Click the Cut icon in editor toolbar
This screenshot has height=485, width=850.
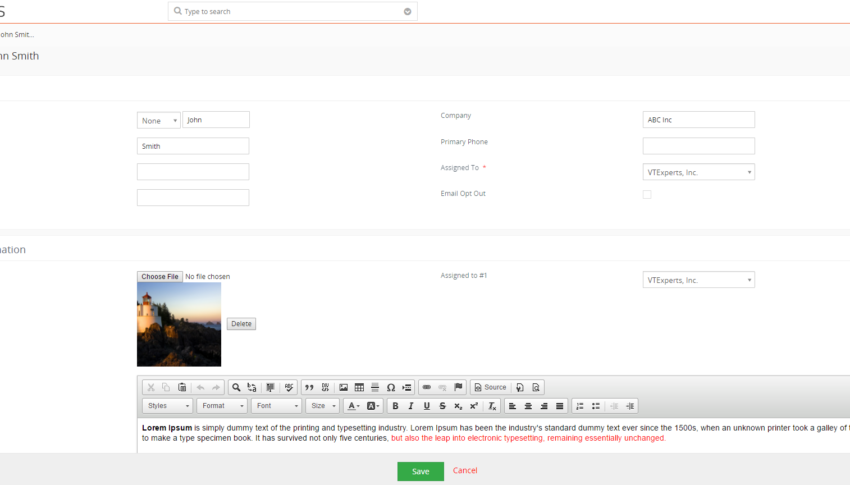point(151,387)
